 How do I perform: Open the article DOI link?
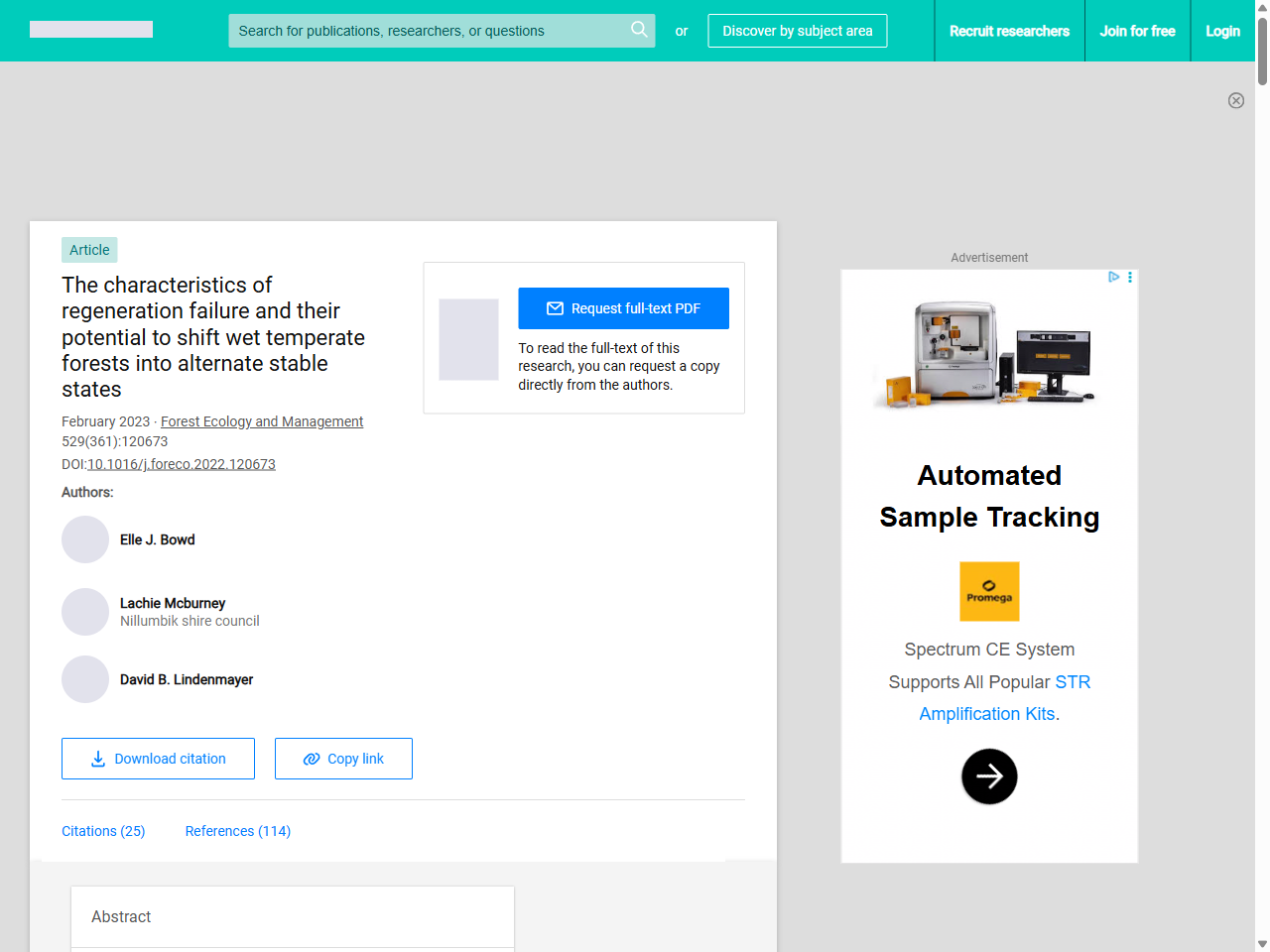pyautogui.click(x=182, y=464)
